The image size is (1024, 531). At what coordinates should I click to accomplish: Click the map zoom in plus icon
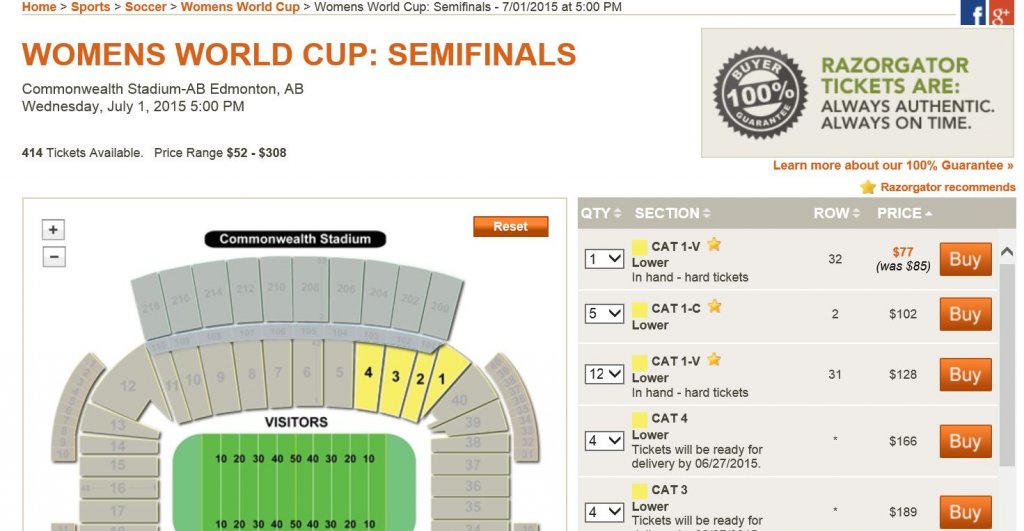[54, 229]
